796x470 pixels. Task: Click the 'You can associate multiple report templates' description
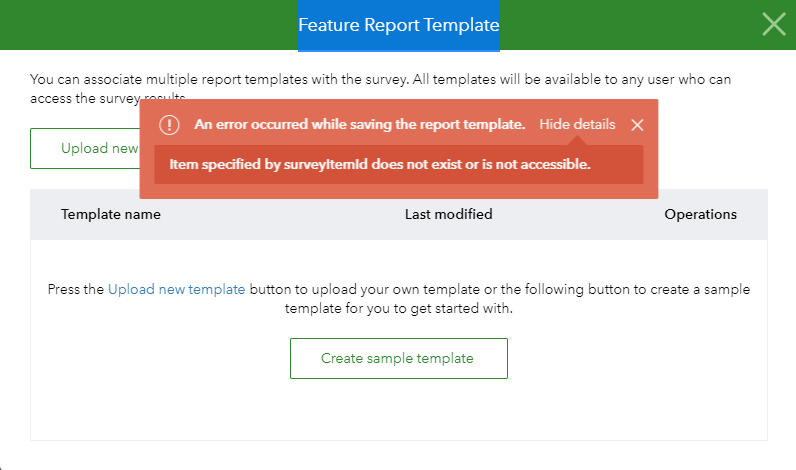click(380, 79)
